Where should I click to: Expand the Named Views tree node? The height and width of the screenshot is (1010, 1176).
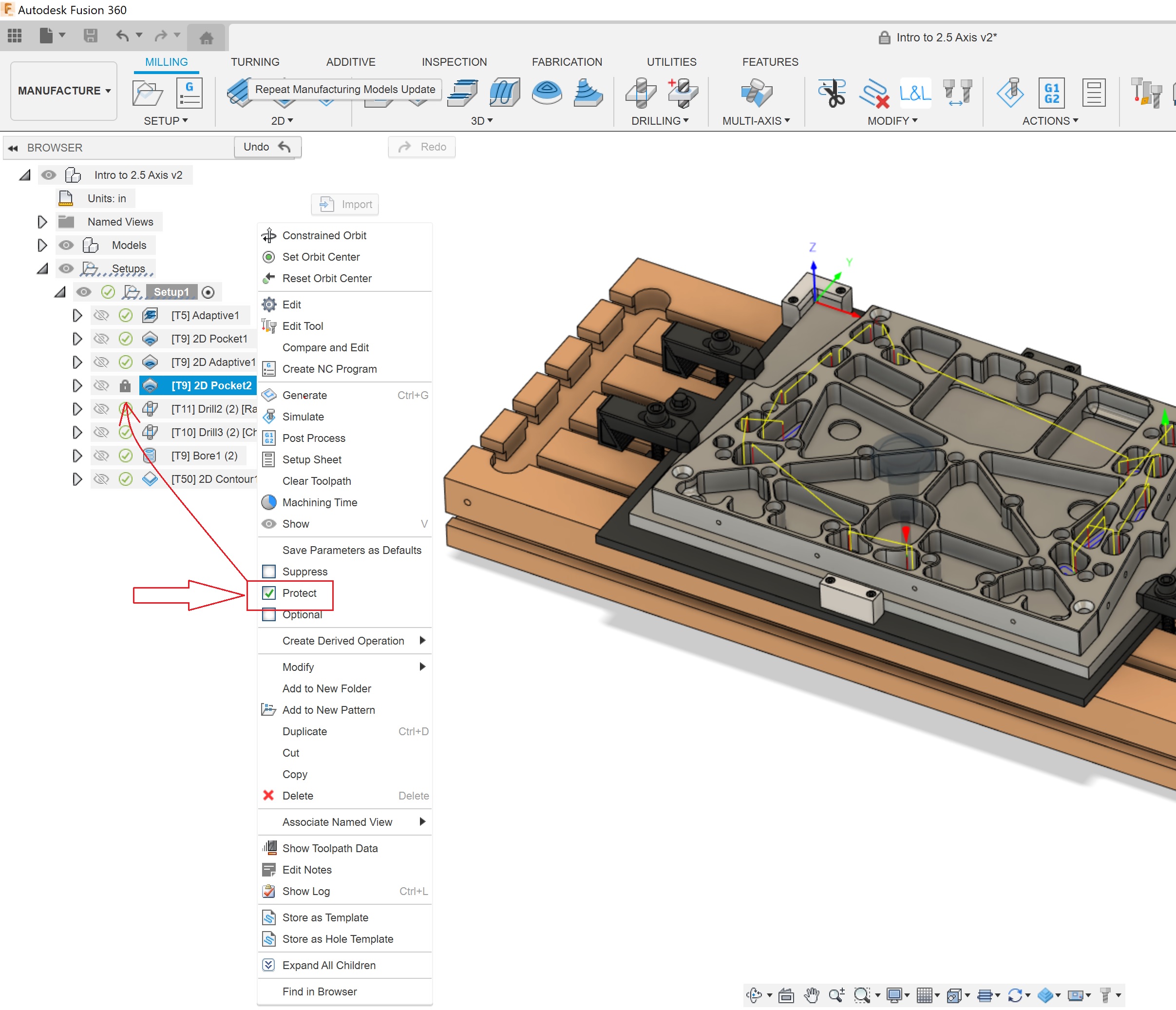pos(42,222)
